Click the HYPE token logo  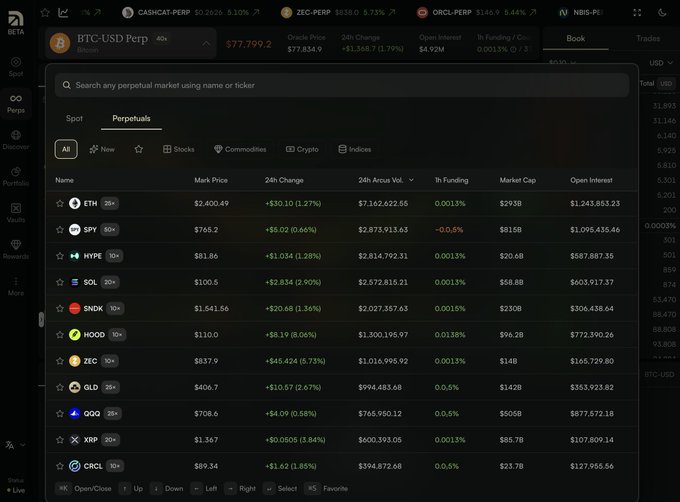[75, 256]
